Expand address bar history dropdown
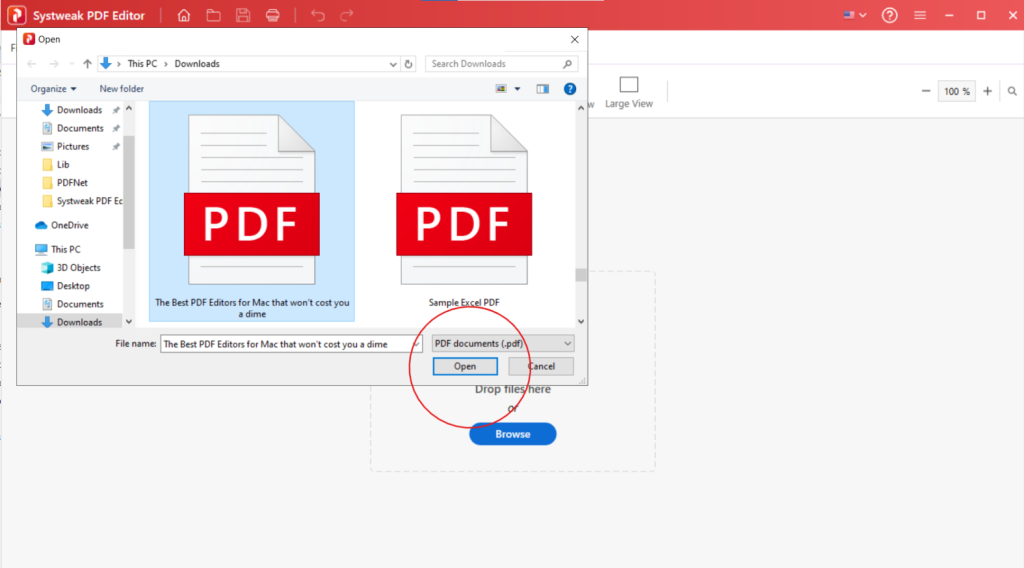The height and width of the screenshot is (568, 1024). point(392,64)
